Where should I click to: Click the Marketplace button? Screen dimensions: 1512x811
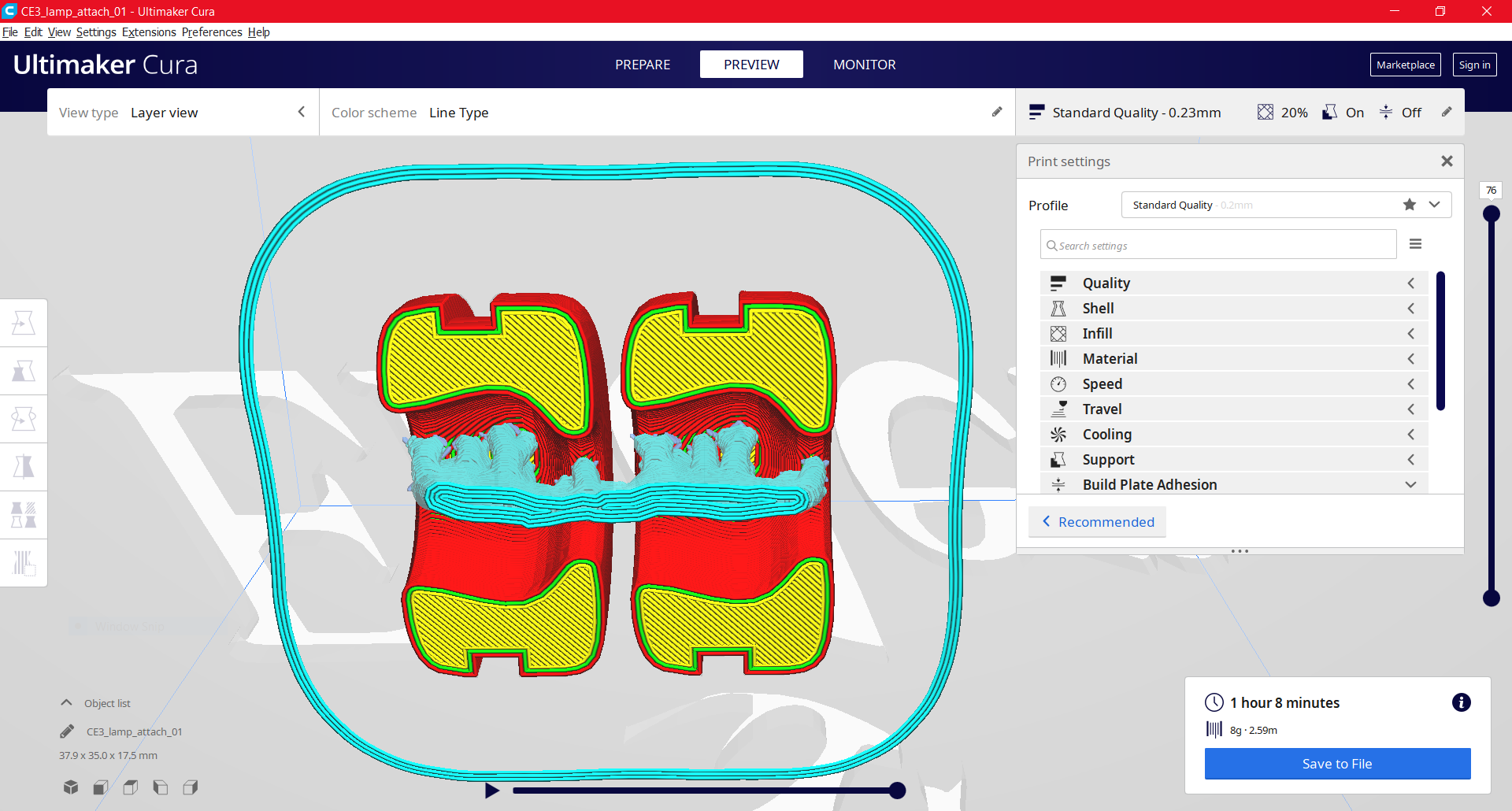(x=1406, y=65)
